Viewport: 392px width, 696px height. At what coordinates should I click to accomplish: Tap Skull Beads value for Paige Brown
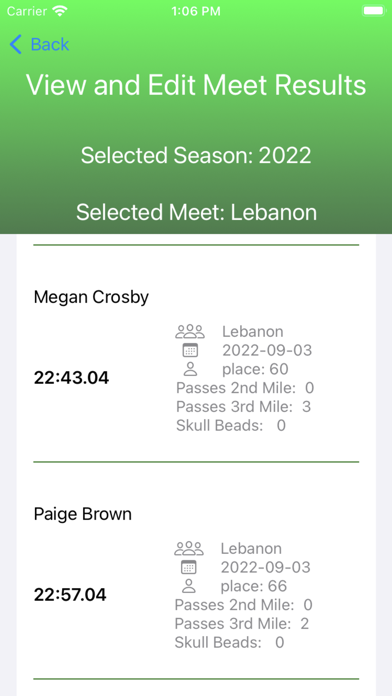(x=279, y=642)
